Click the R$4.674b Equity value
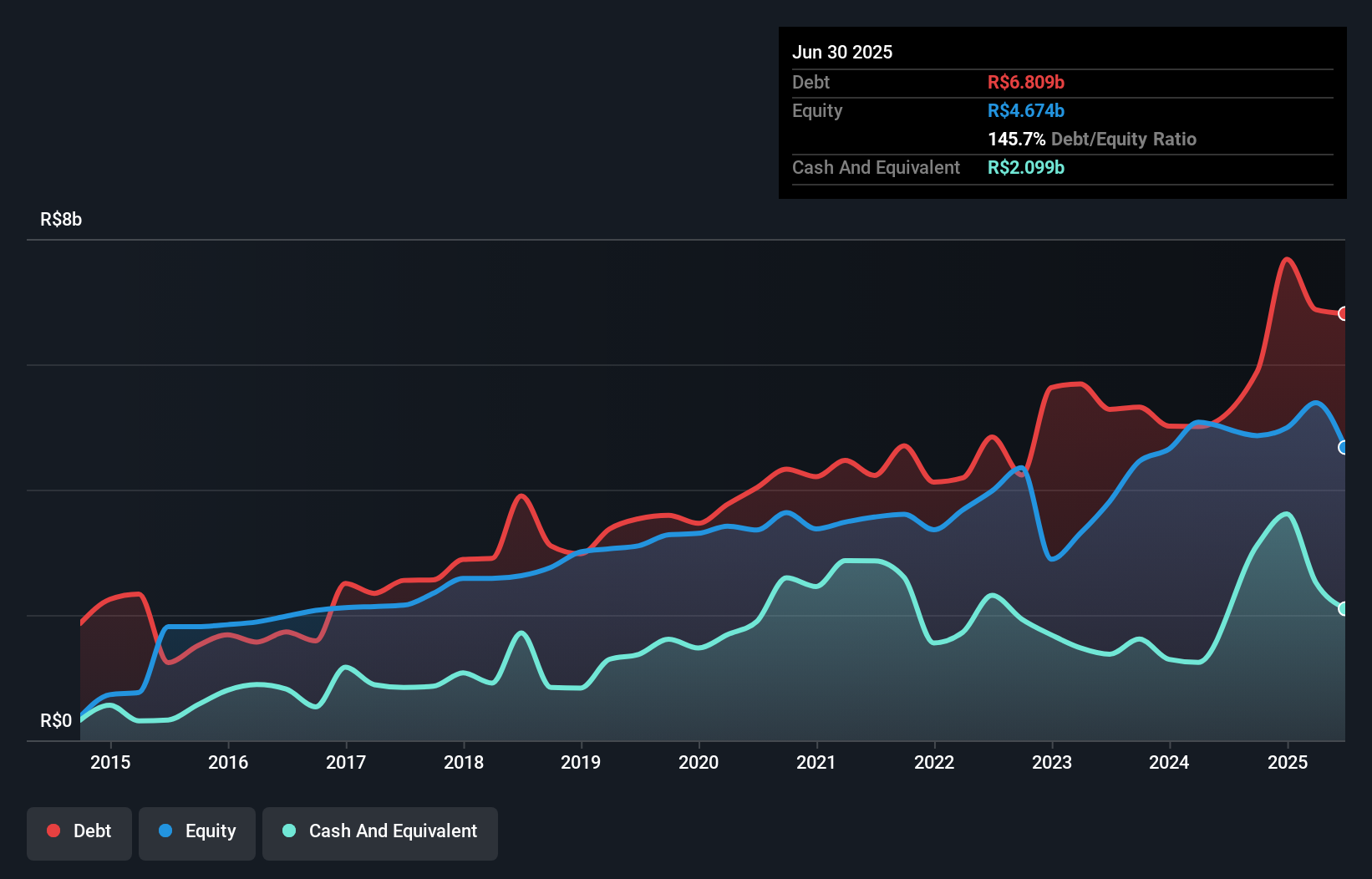Image resolution: width=1372 pixels, height=879 pixels. coord(1025,110)
